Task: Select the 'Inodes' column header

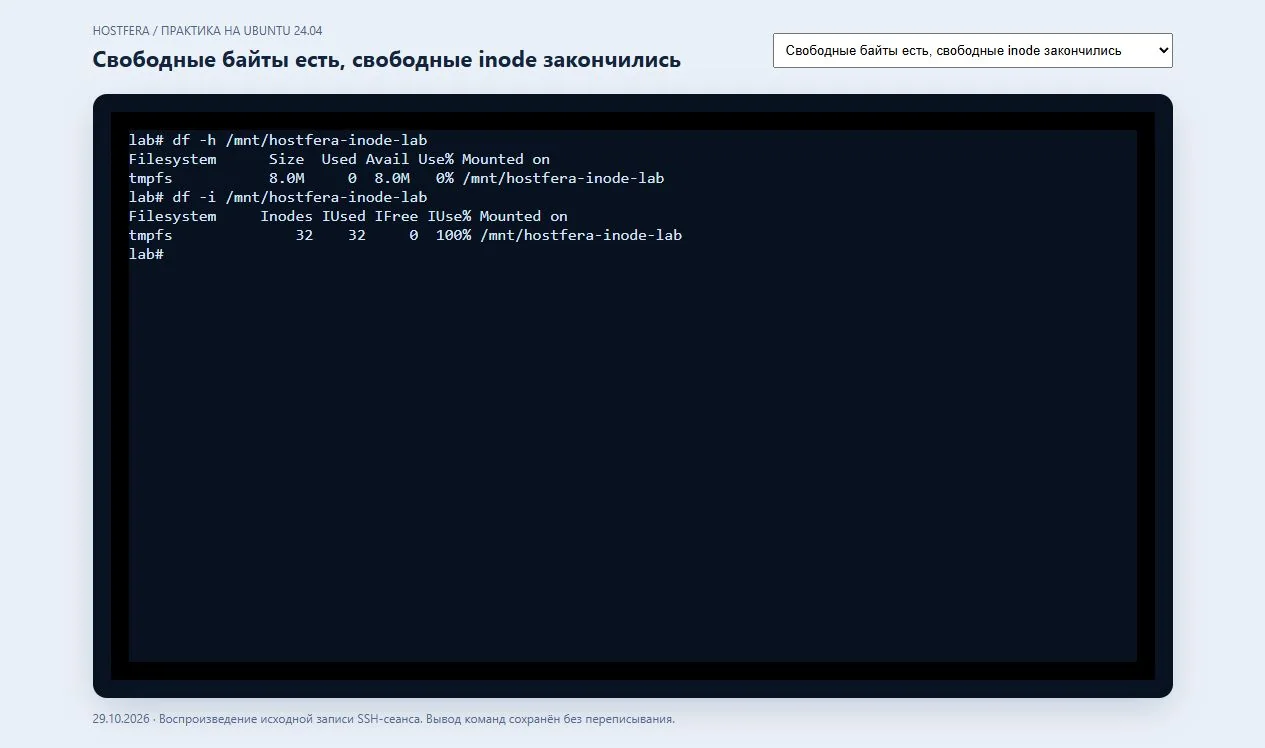Action: tap(287, 216)
